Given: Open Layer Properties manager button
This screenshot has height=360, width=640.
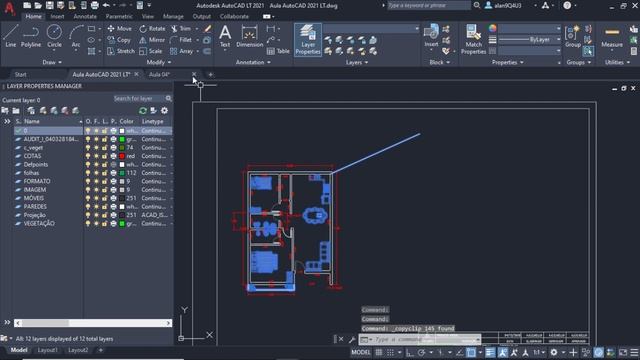Looking at the screenshot, I should point(308,40).
